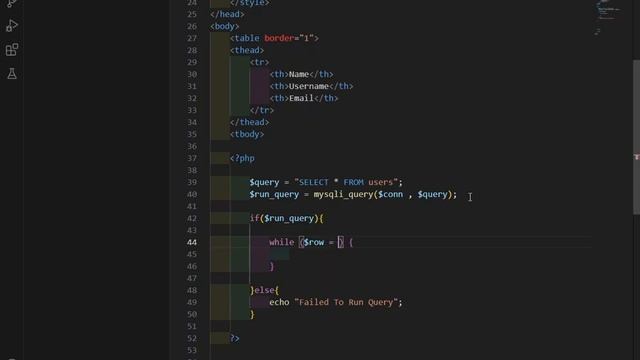Click the $run_query variable on line 40
This screenshot has height=360, width=640.
(x=274, y=194)
